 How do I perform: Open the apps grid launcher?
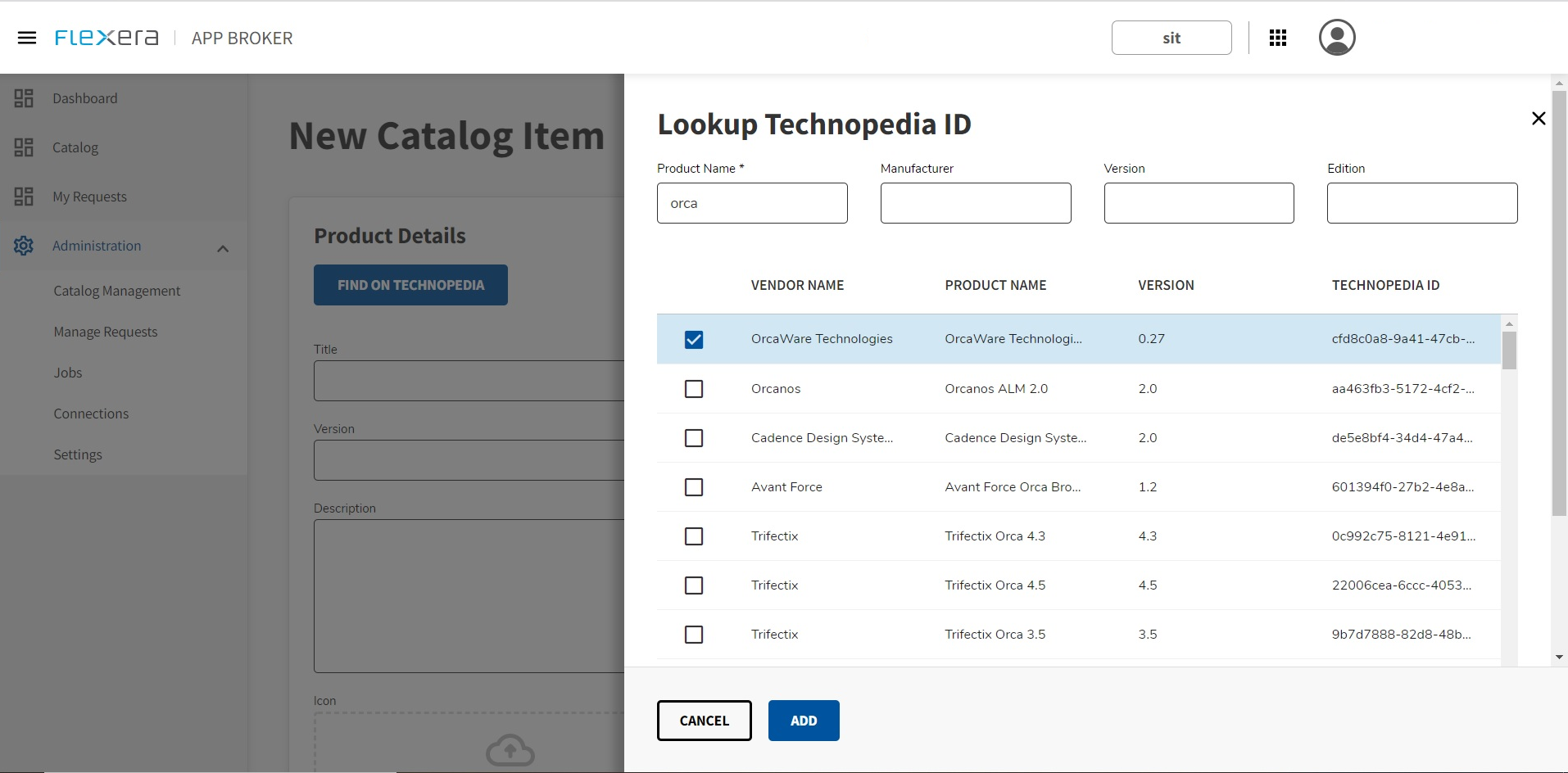pyautogui.click(x=1278, y=38)
